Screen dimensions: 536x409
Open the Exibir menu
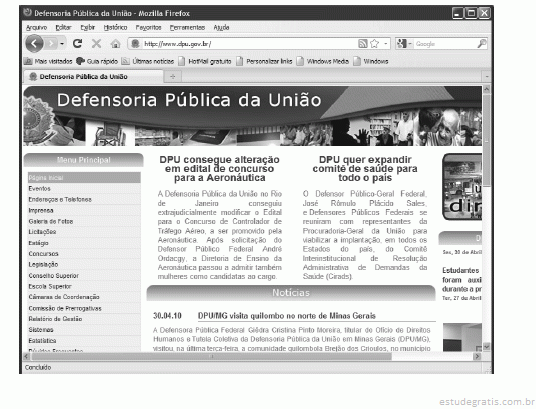pos(88,27)
